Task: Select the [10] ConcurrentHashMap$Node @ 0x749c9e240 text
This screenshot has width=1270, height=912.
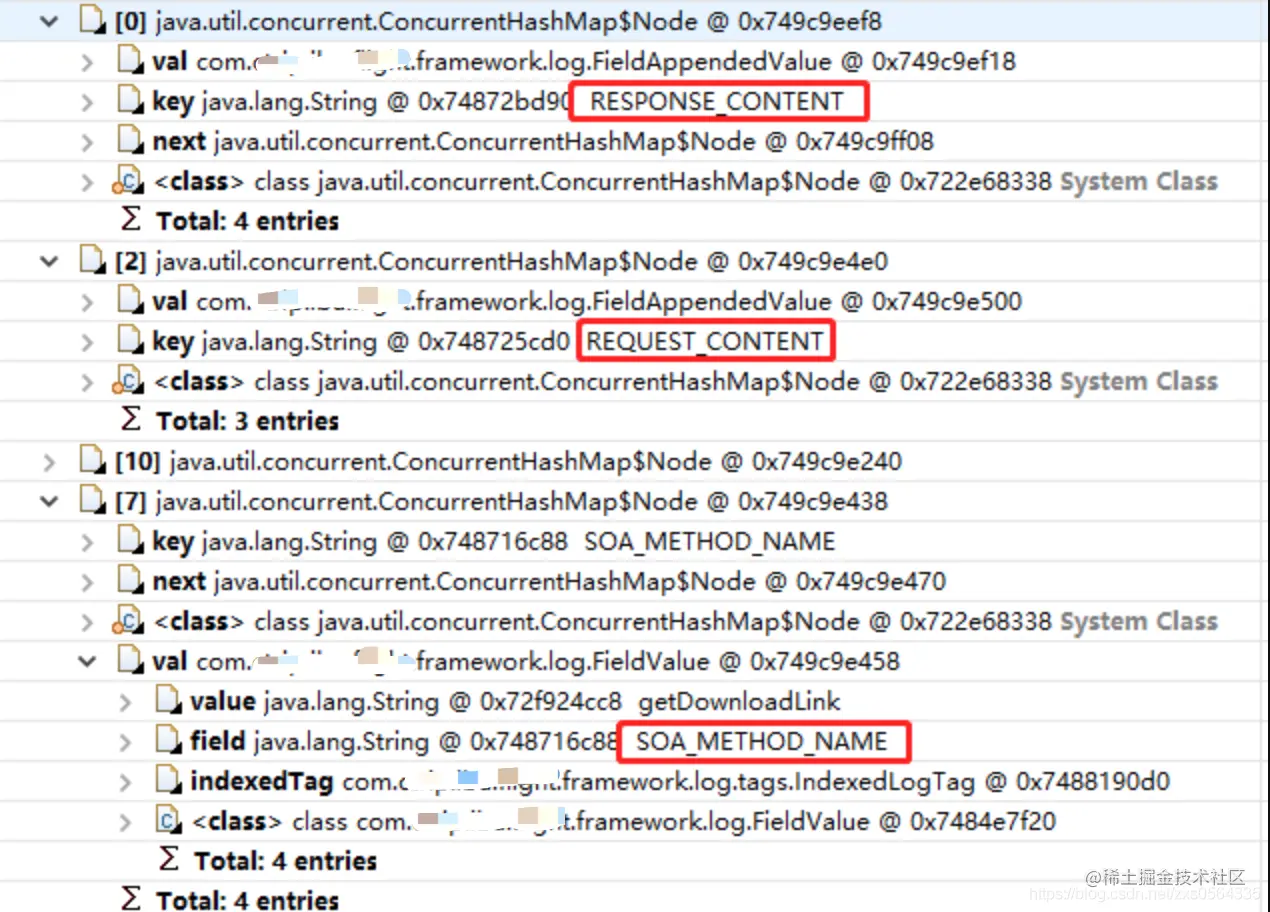Action: 508,462
